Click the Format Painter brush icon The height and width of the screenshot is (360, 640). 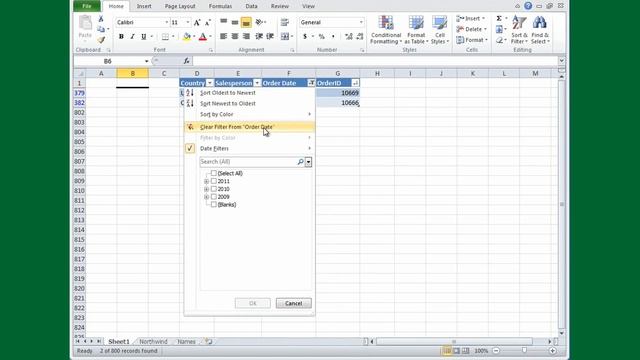pyautogui.click(x=101, y=40)
